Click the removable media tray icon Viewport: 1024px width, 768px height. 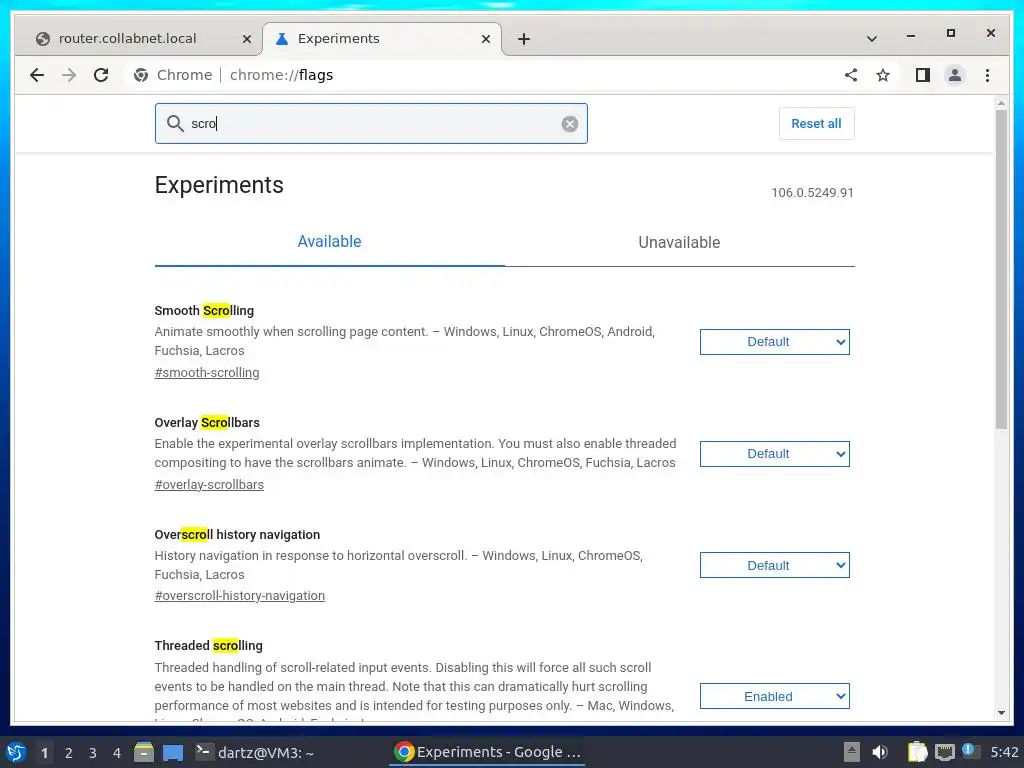(x=852, y=752)
